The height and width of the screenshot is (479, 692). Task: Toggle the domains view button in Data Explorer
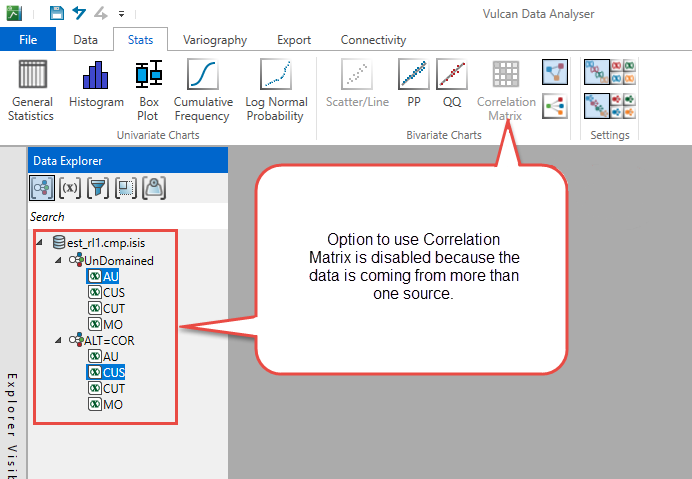(42, 187)
